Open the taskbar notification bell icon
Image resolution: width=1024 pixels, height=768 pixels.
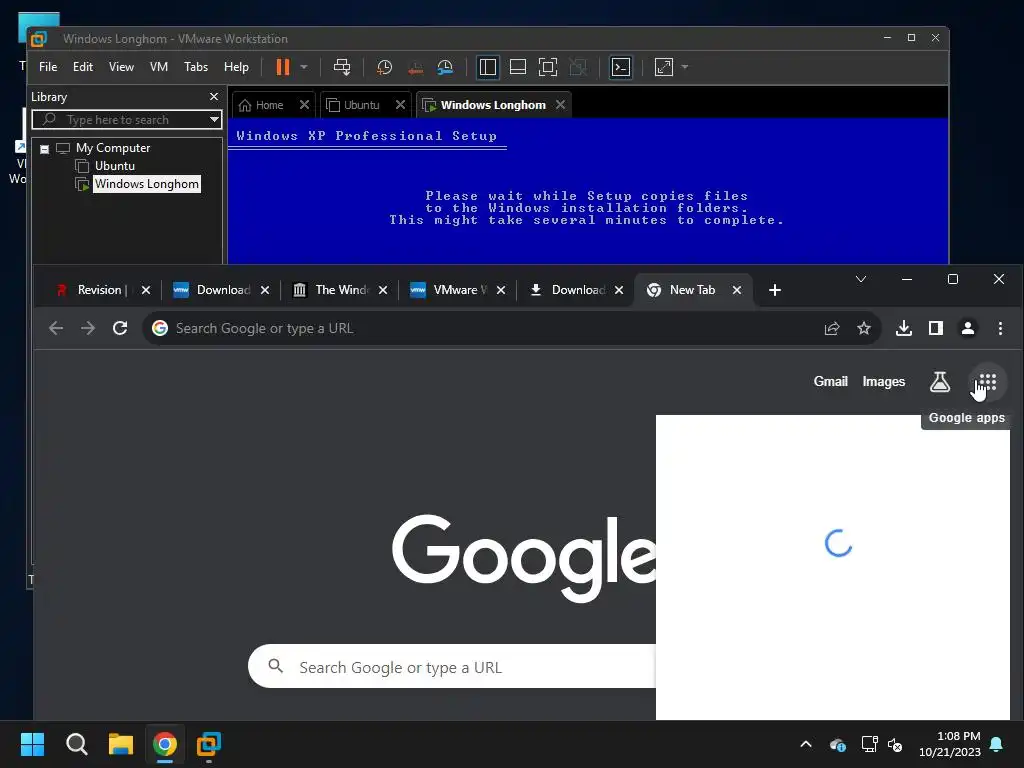click(x=997, y=744)
